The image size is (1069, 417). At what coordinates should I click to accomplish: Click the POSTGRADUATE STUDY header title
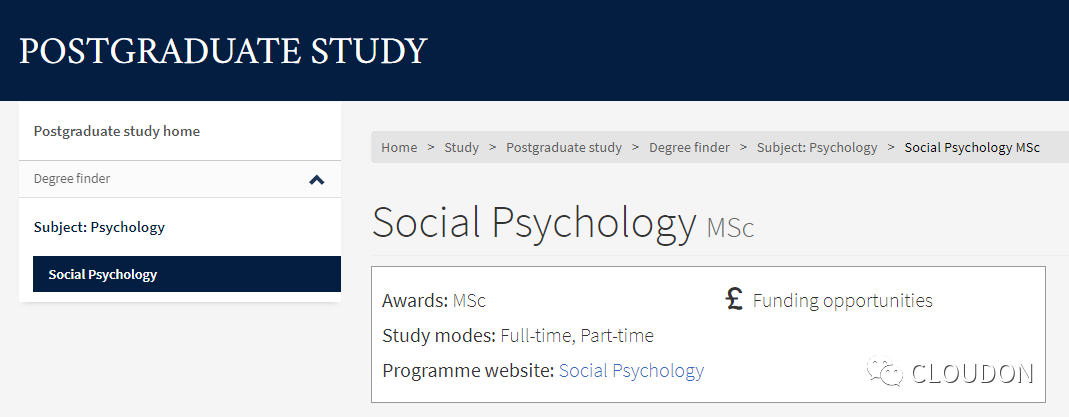coord(224,51)
